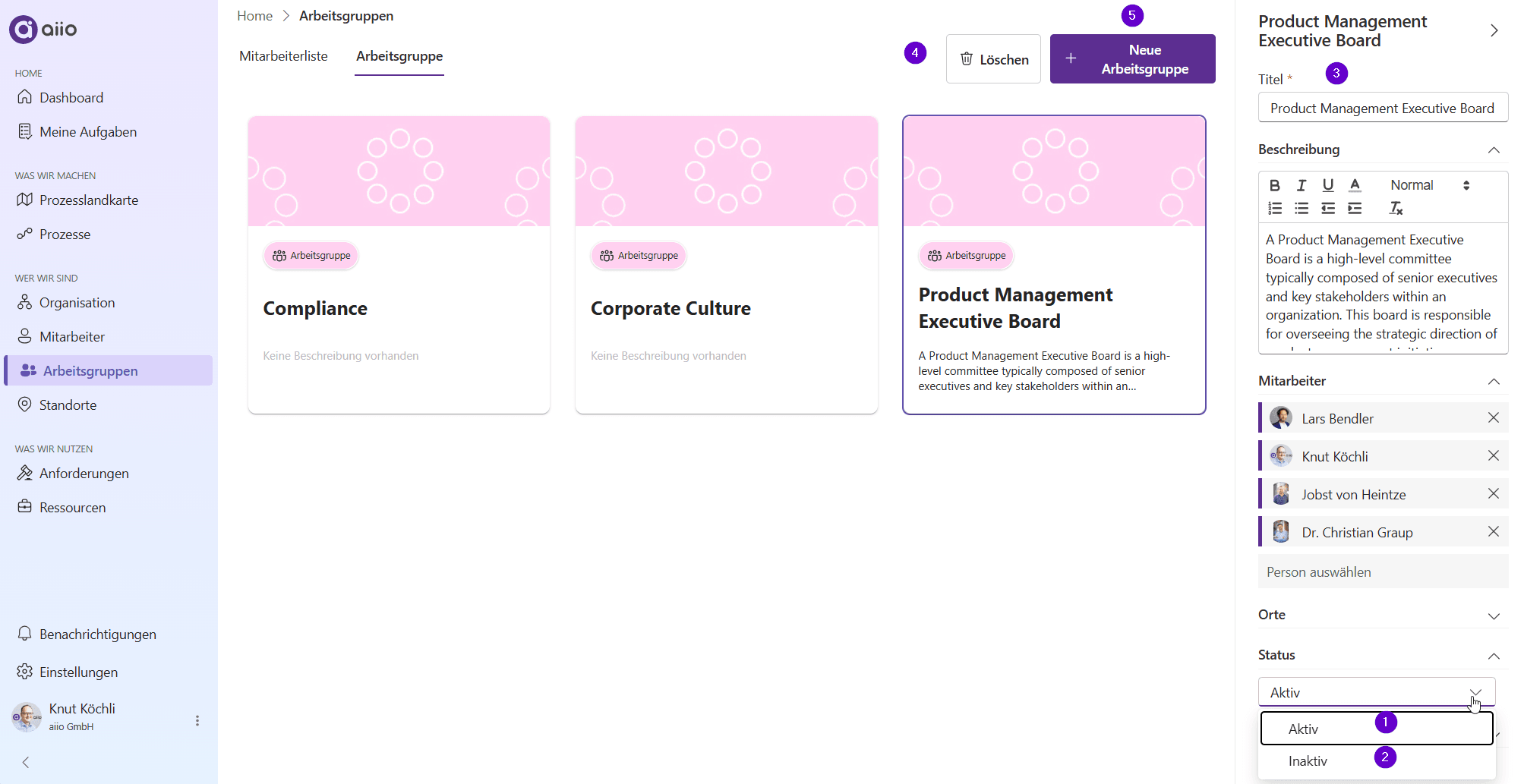Open Standorte in sidebar
The height and width of the screenshot is (784, 1524).
(x=108, y=405)
